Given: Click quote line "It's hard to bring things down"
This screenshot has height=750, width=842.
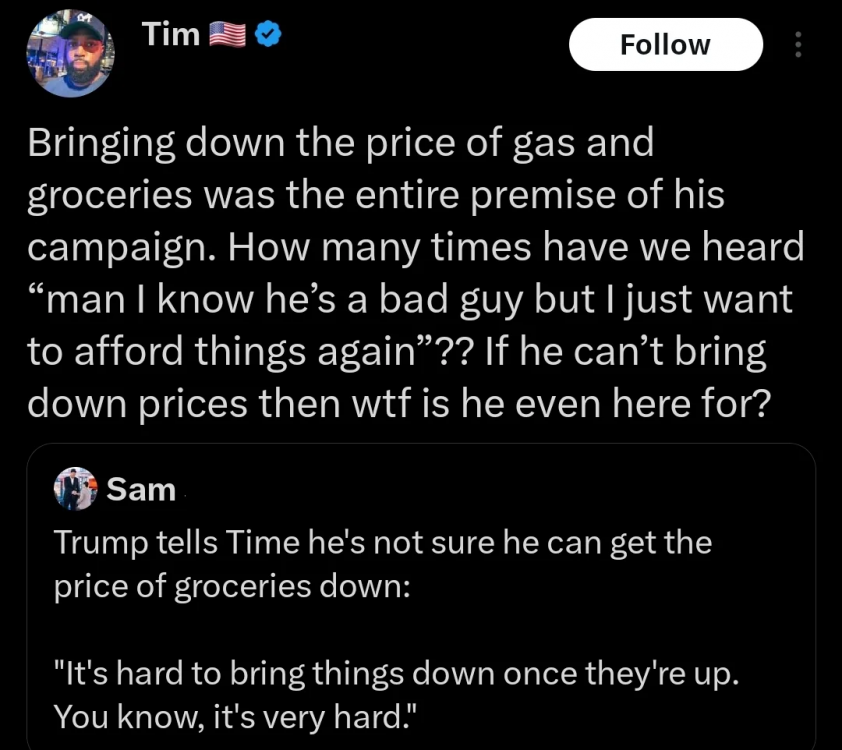Looking at the screenshot, I should tap(396, 672).
